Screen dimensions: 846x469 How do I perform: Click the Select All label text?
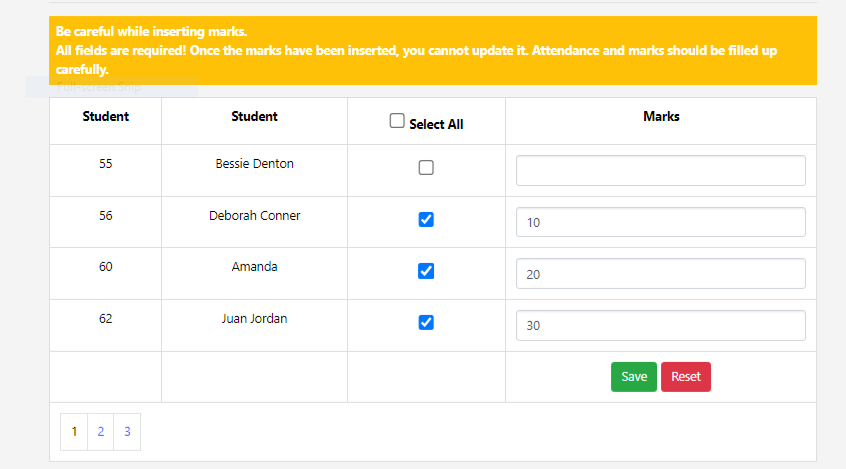tap(436, 125)
